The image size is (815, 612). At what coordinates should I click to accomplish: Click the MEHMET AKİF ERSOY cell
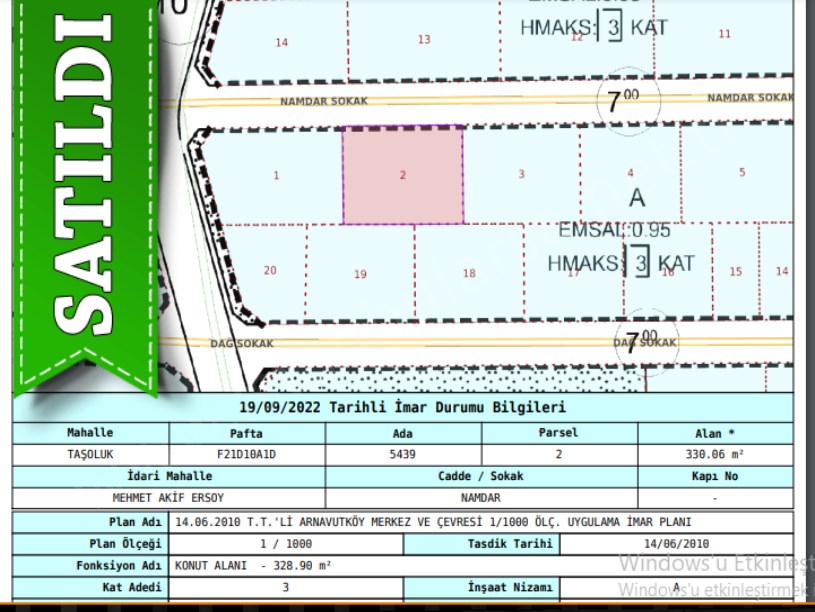tap(168, 497)
